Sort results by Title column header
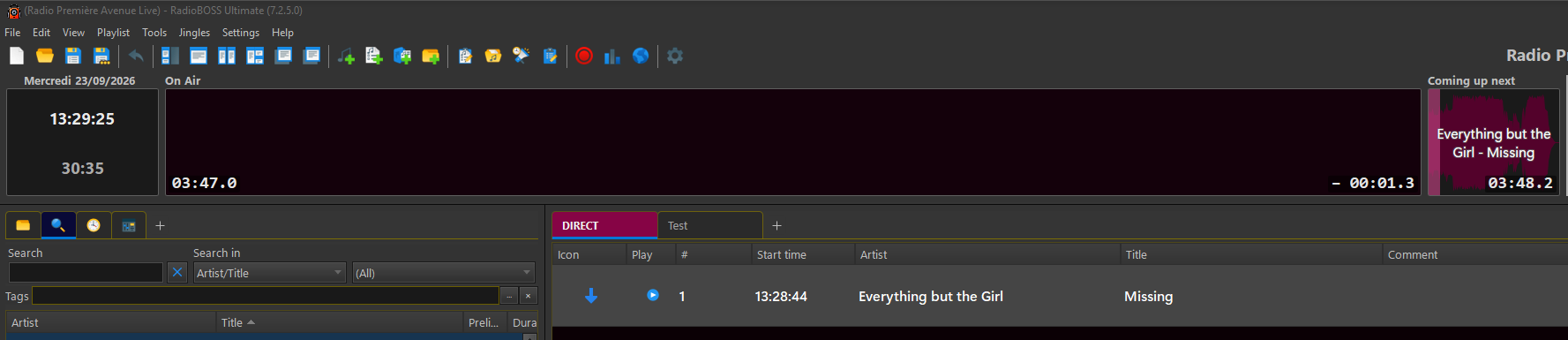 [x=340, y=322]
